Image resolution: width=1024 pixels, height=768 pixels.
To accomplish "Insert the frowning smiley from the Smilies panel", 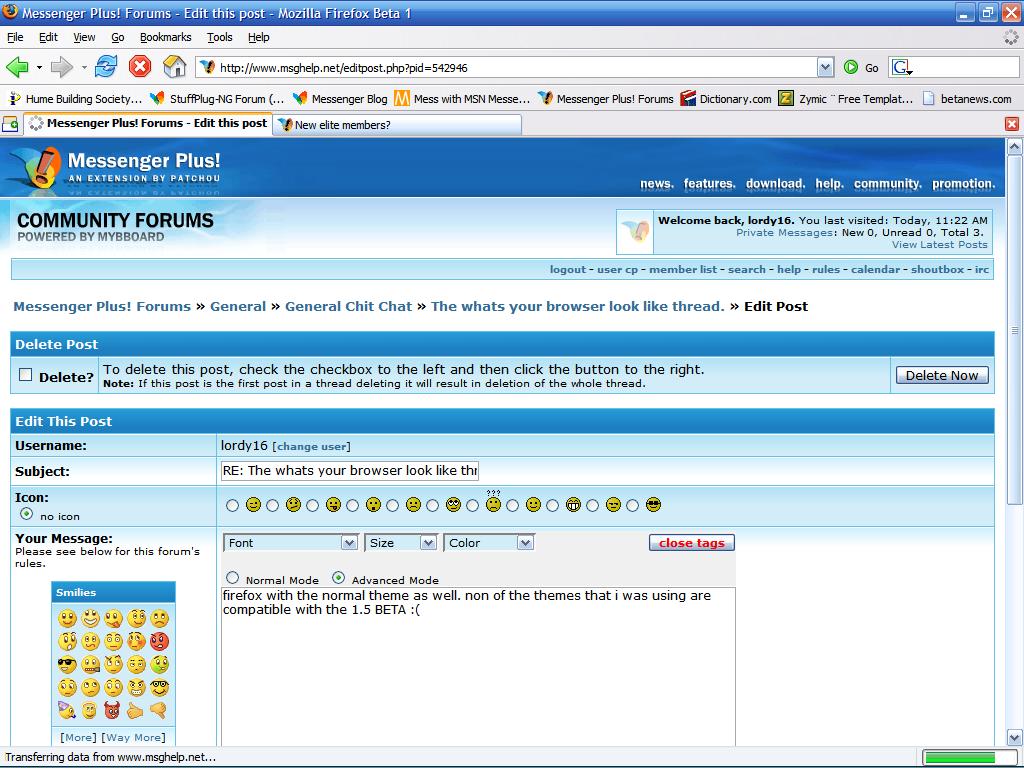I will (x=159, y=618).
